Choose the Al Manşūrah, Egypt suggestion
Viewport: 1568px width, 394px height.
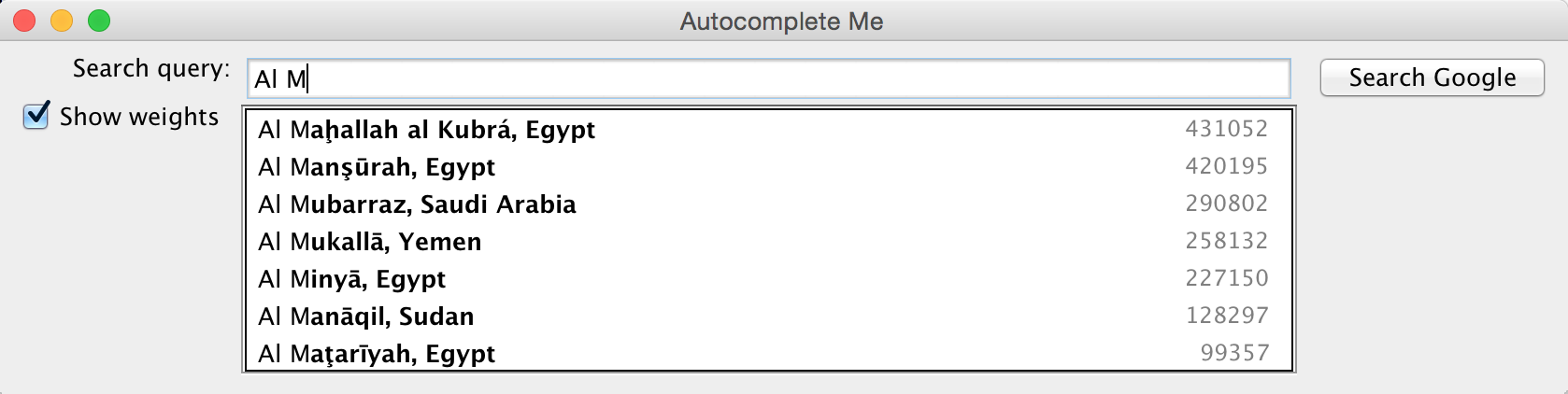click(377, 167)
